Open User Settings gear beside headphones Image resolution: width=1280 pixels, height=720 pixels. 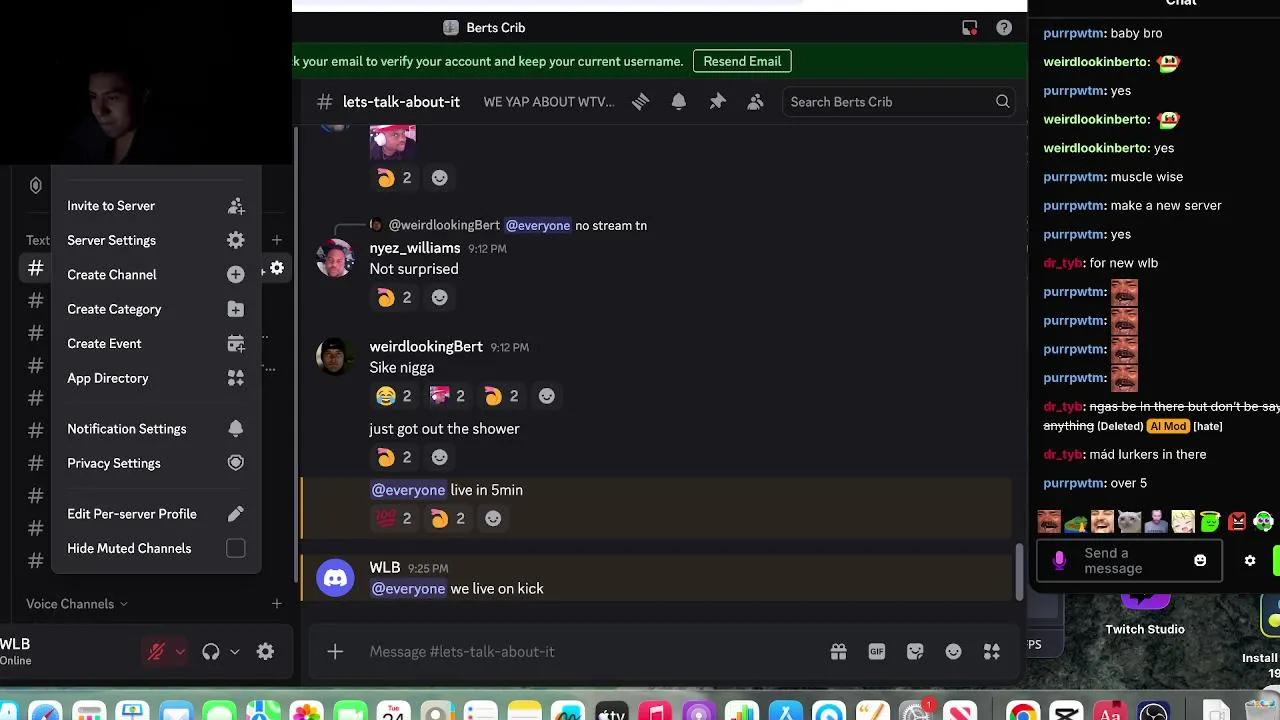coord(265,652)
